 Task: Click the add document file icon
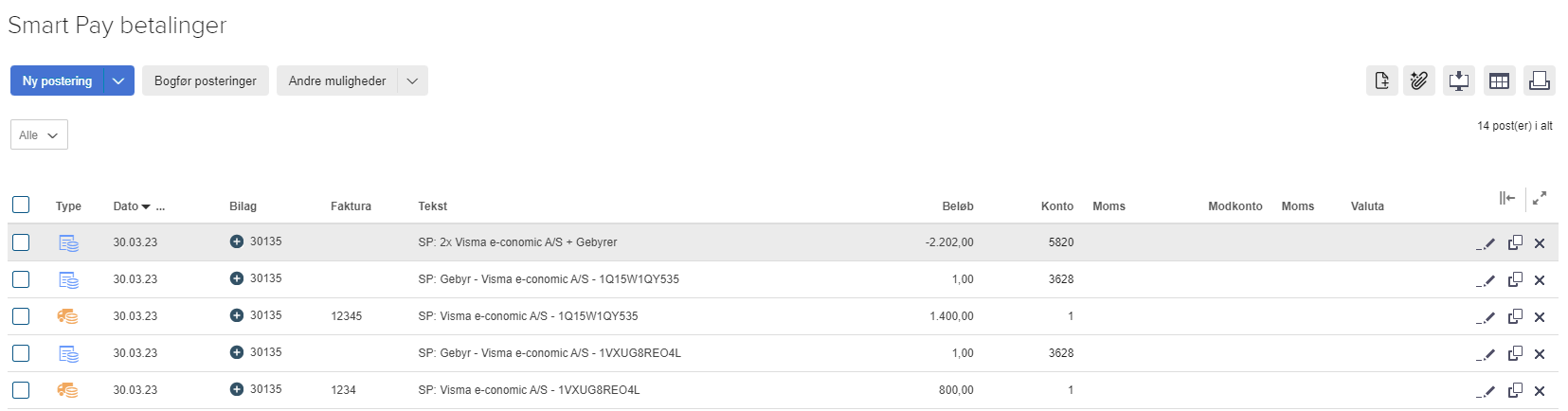click(1382, 81)
